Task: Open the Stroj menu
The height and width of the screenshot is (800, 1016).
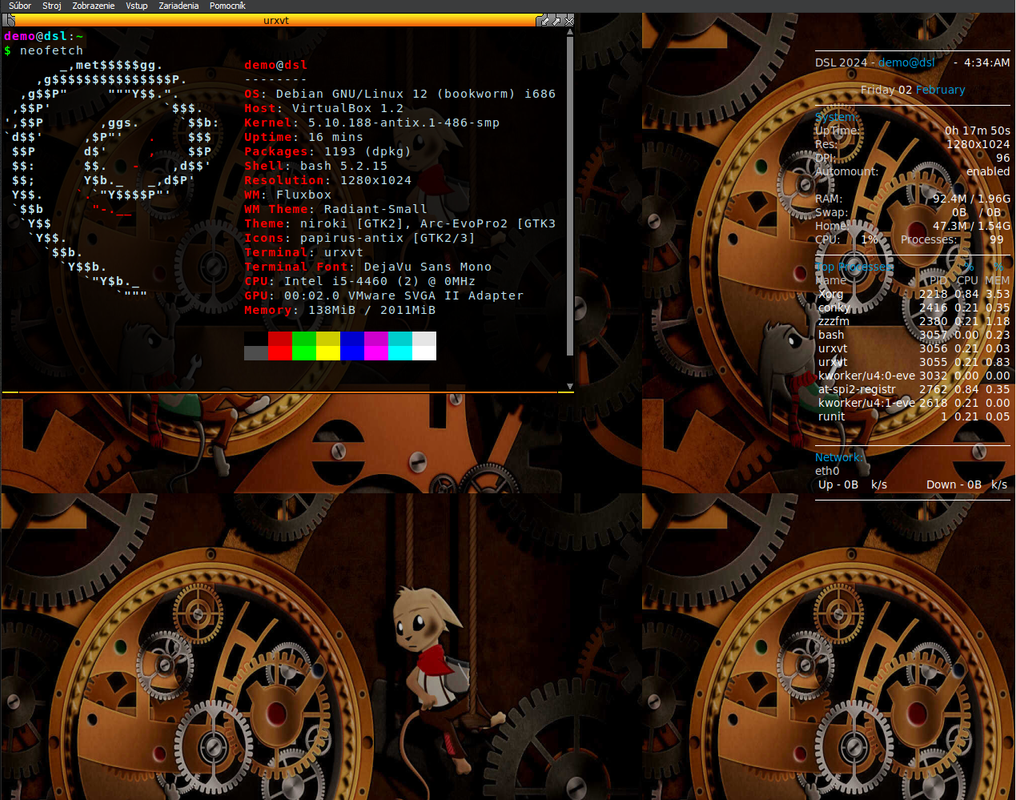Action: (52, 6)
